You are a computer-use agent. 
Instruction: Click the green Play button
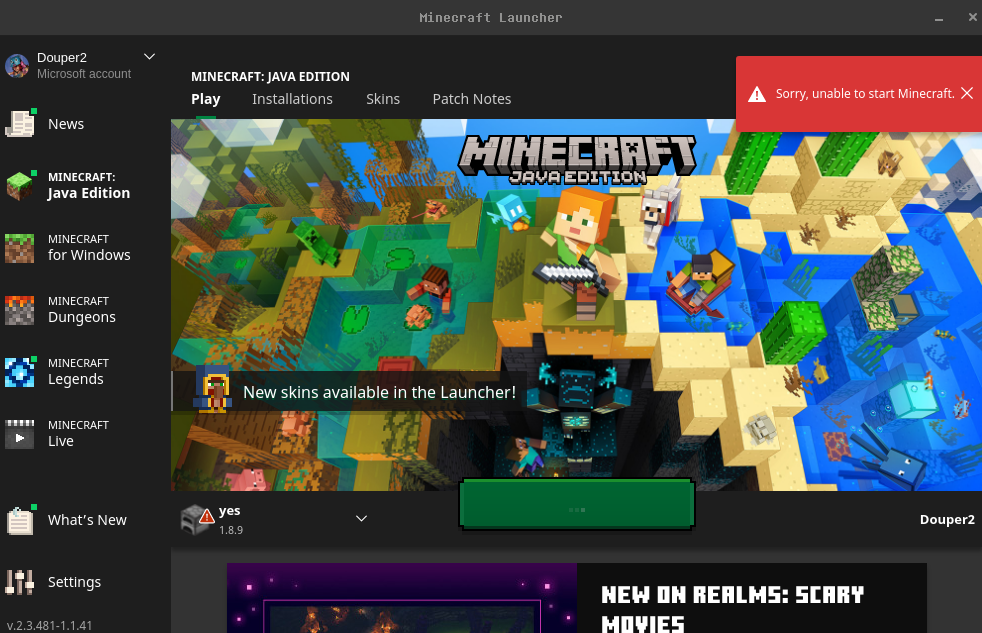[x=577, y=505]
